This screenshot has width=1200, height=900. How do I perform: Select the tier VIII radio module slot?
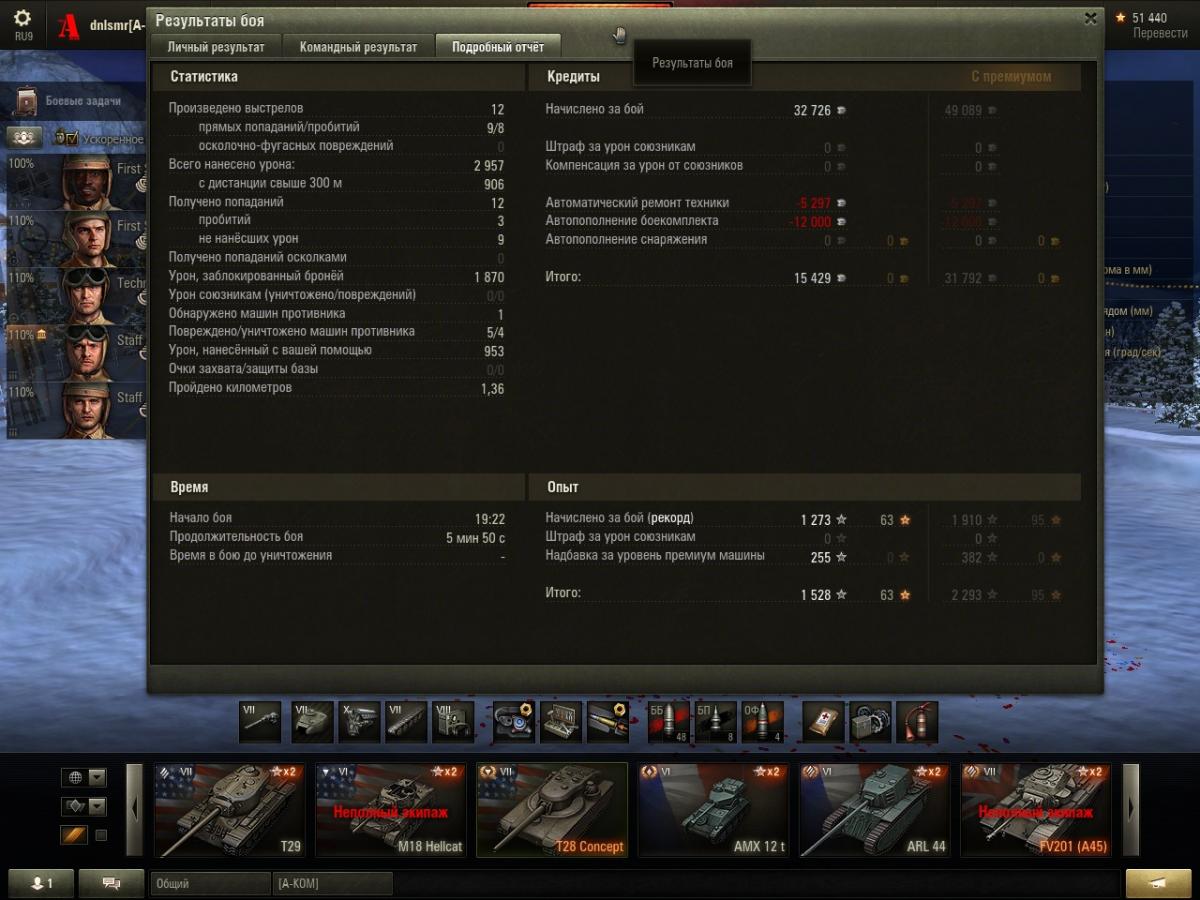point(453,722)
